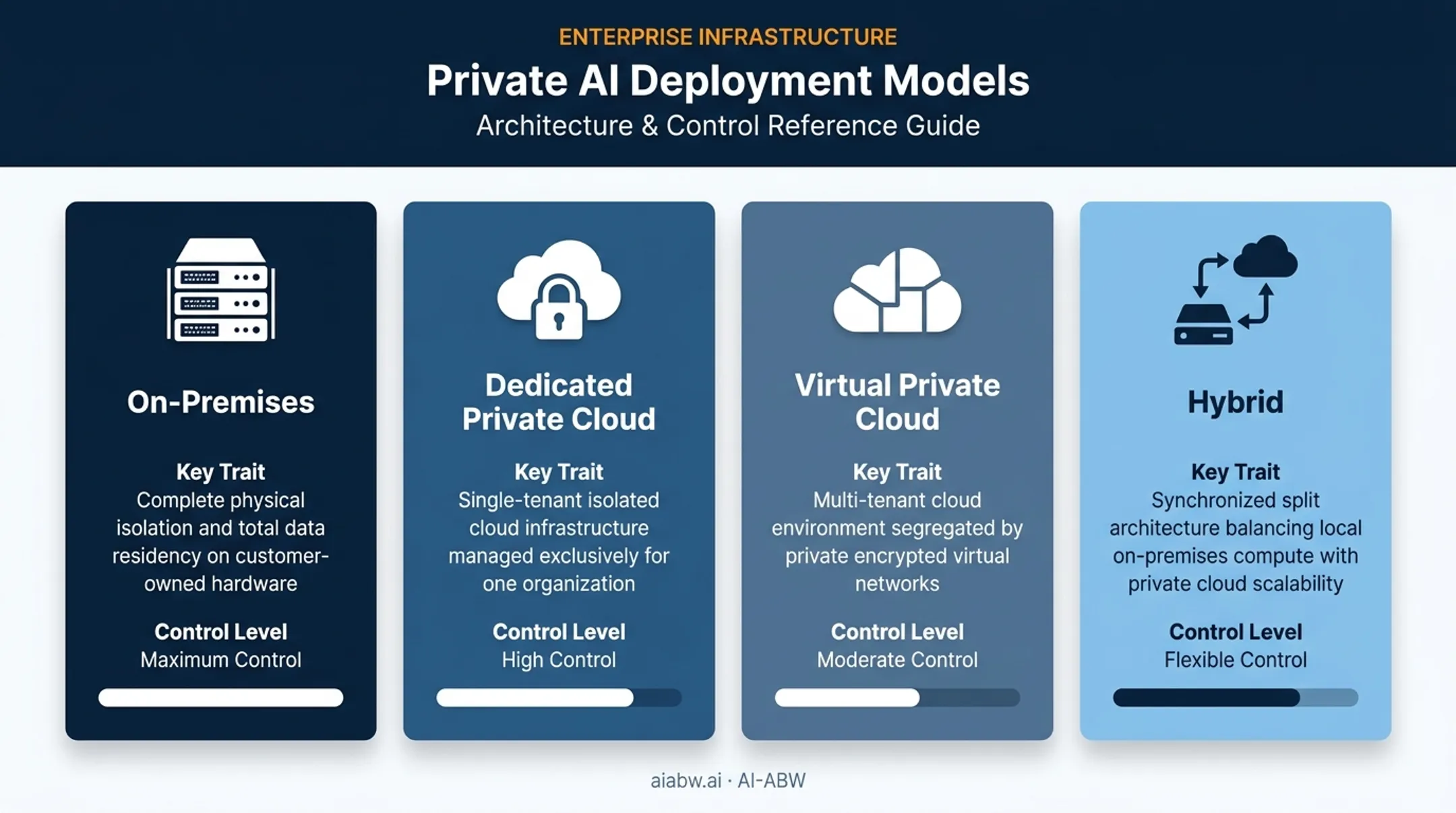This screenshot has height=813, width=1456.
Task: Click the Moderate Control progress bar
Action: (897, 697)
